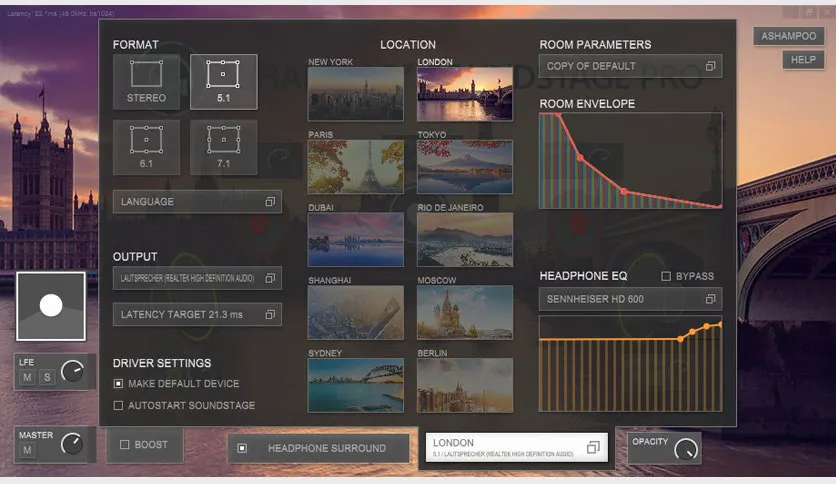Open the Copy of Default room preset list

point(630,66)
